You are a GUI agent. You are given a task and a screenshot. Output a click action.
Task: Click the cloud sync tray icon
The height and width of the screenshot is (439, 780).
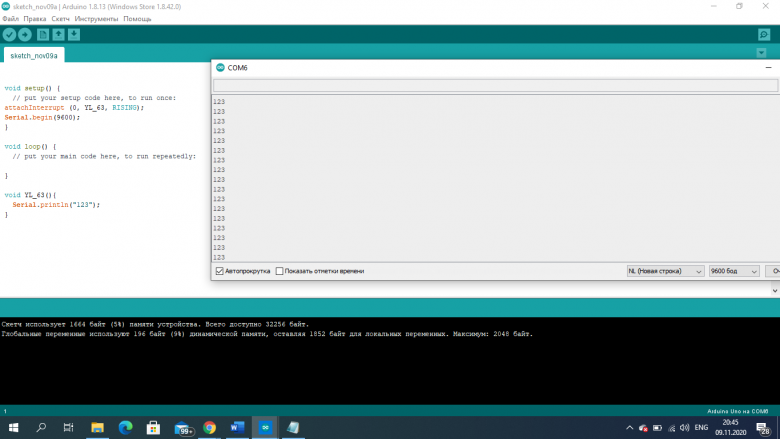point(643,428)
